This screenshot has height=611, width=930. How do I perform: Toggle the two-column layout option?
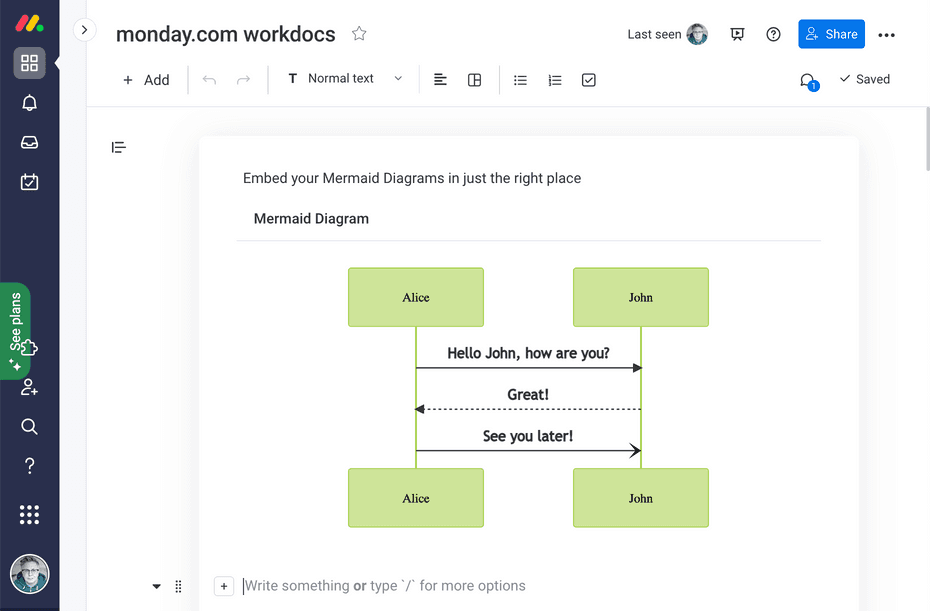coord(474,79)
